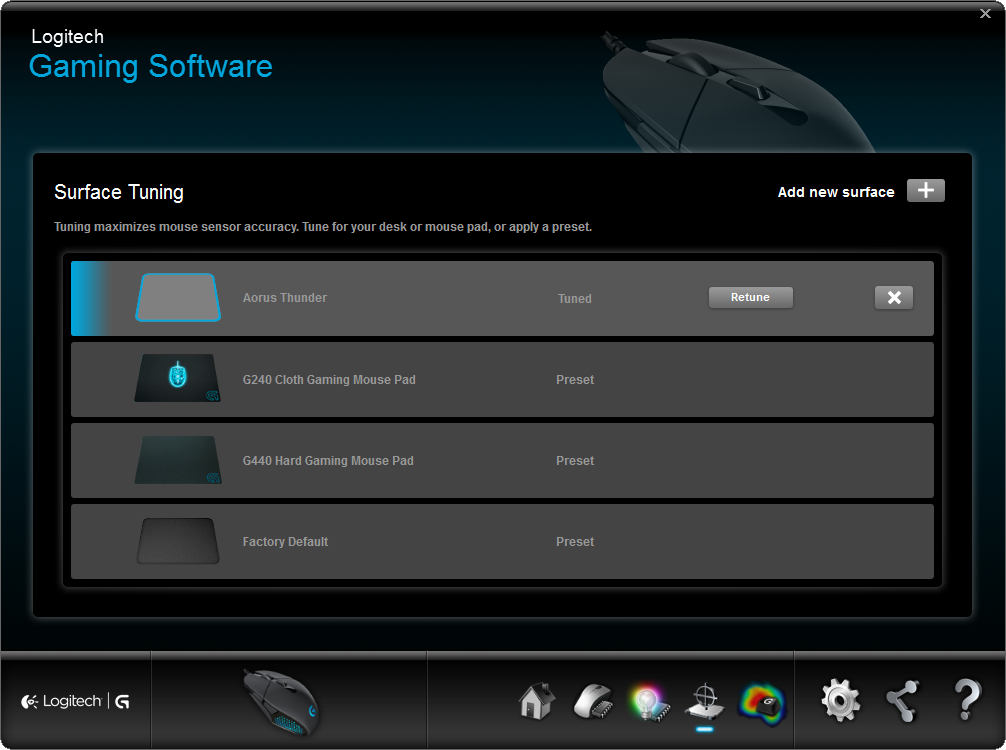Open the surface tuning crosshair icon

click(705, 701)
